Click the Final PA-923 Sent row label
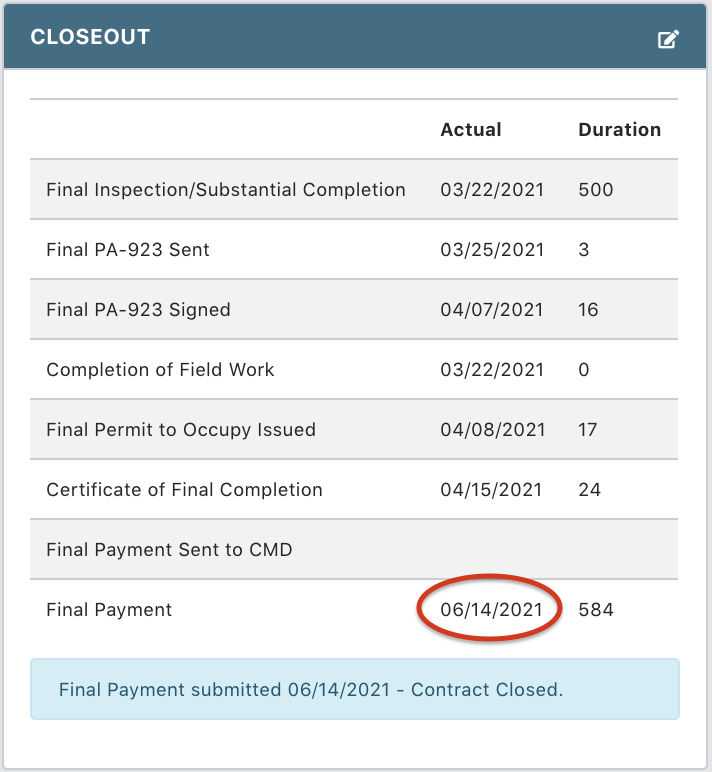 [128, 250]
